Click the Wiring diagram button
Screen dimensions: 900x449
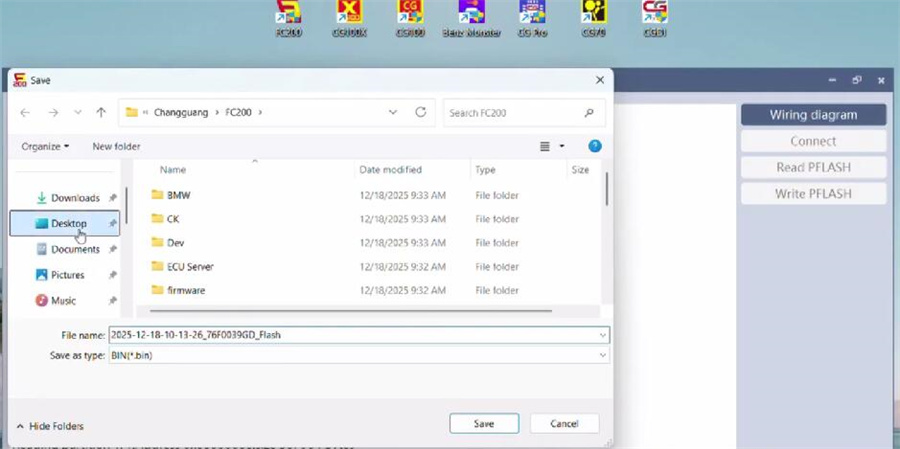[x=813, y=115]
